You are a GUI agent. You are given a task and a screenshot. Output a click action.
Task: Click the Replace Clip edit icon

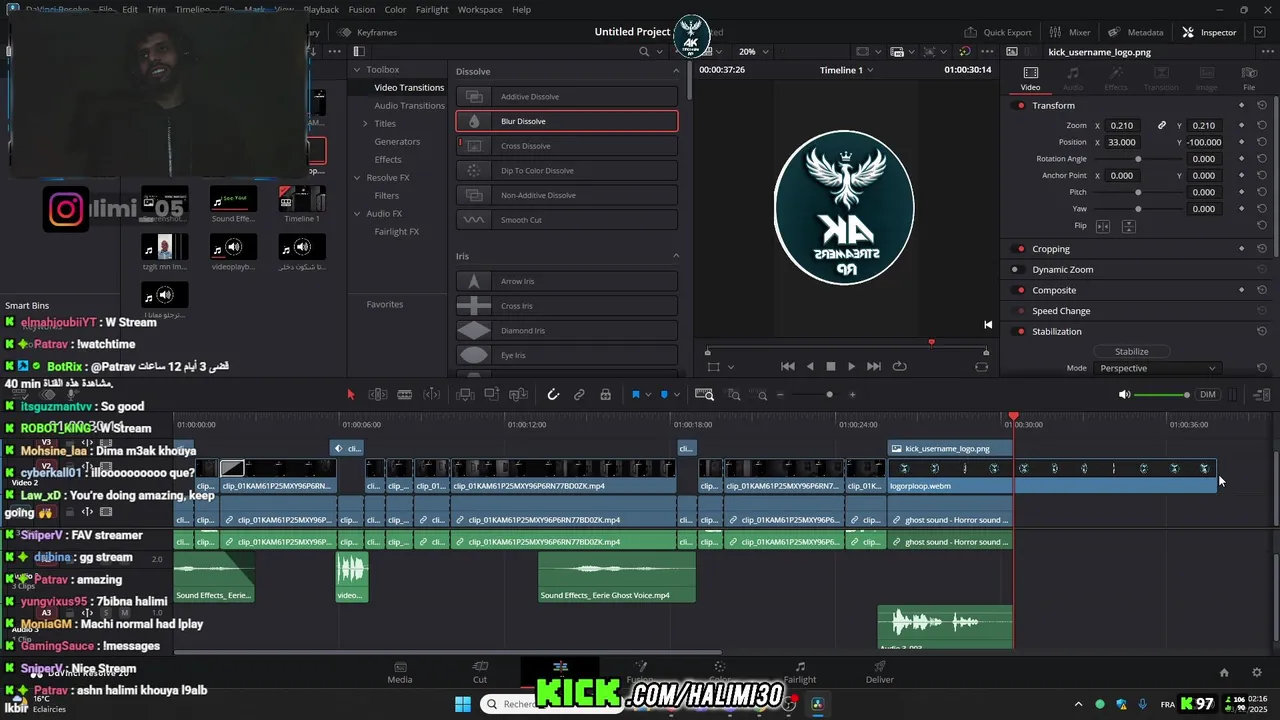tap(518, 395)
